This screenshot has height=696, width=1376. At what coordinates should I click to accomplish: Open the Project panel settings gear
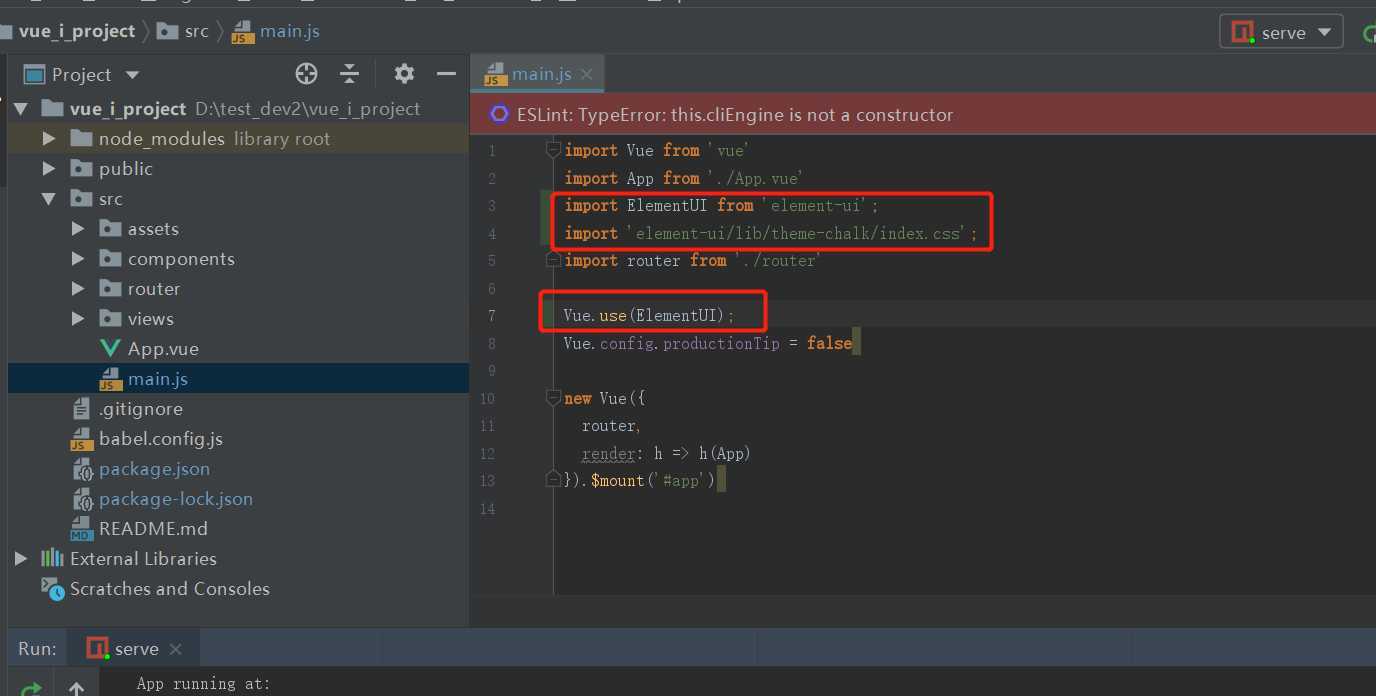point(404,74)
